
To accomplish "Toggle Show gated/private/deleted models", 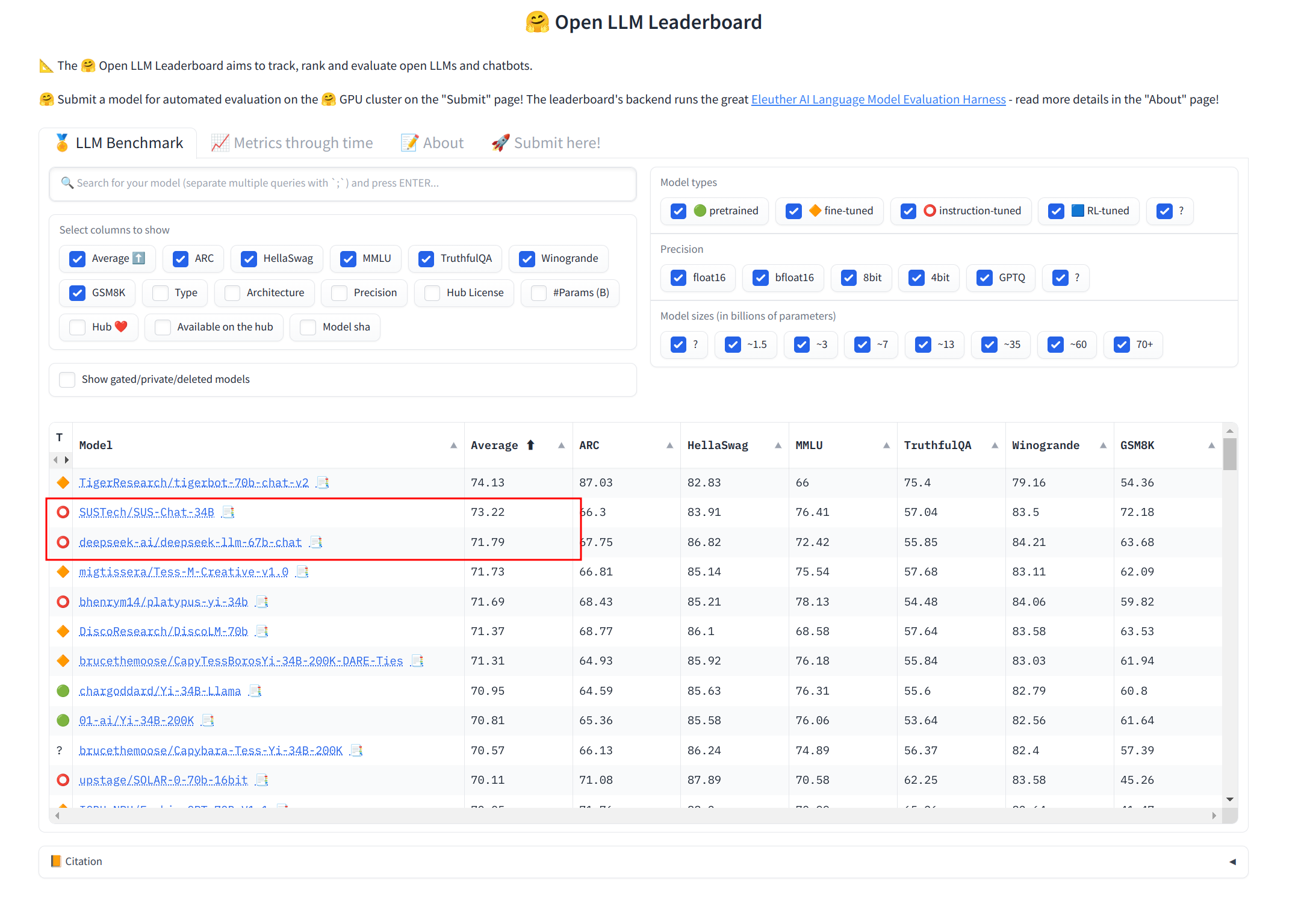I will coord(67,380).
